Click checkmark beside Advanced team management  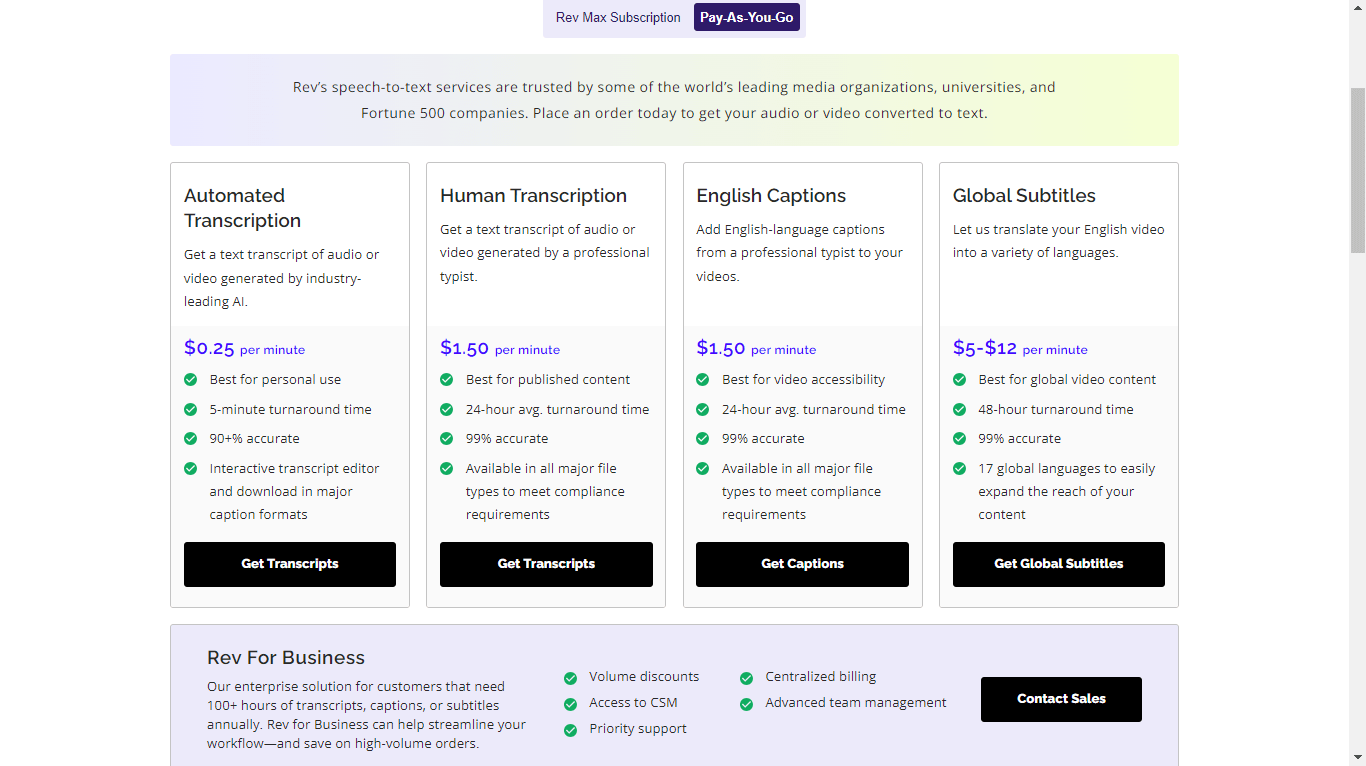[746, 704]
